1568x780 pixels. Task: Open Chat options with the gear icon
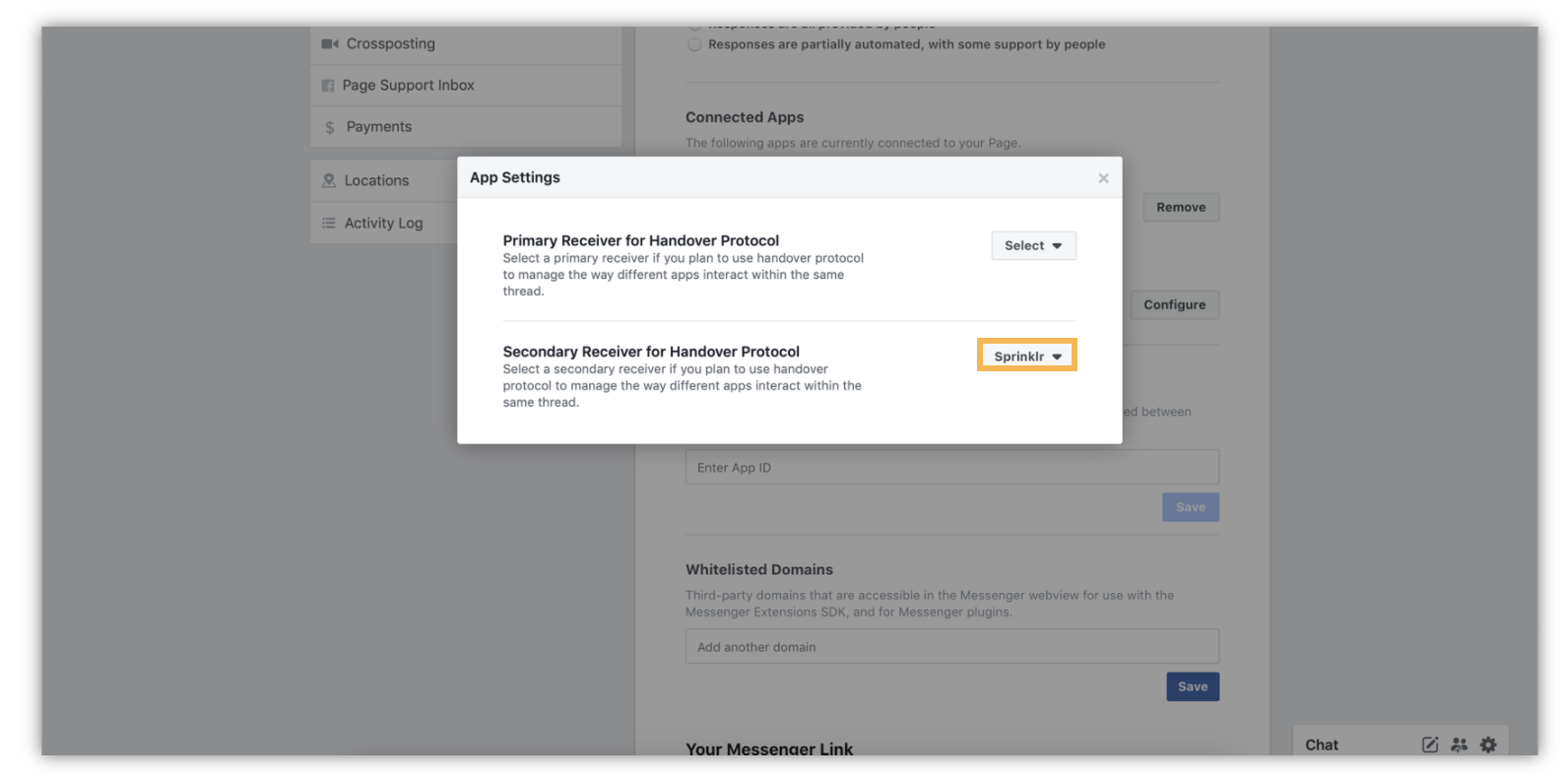1488,745
